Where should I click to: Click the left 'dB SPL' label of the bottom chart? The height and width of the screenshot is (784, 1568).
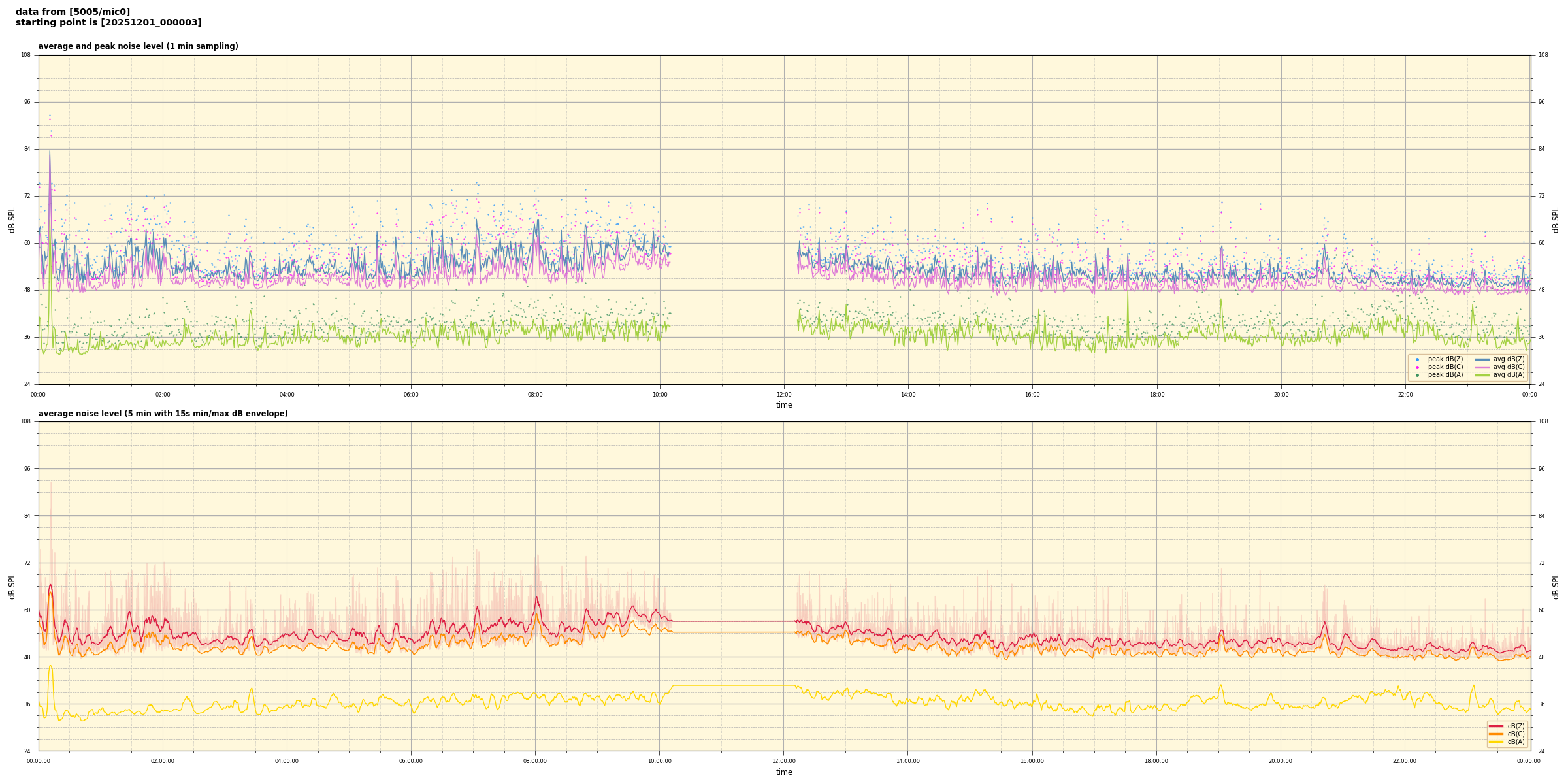(12, 586)
